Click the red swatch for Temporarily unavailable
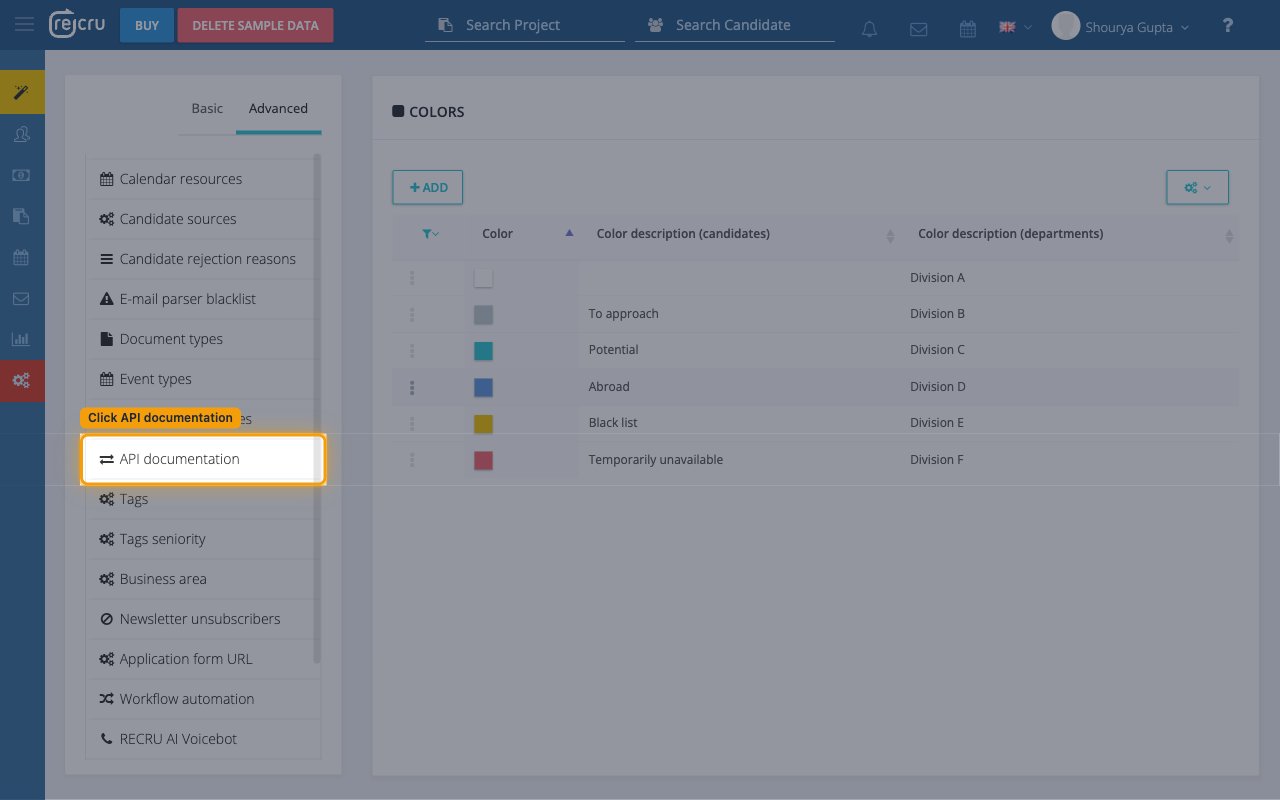Image resolution: width=1280 pixels, height=800 pixels. coord(483,460)
